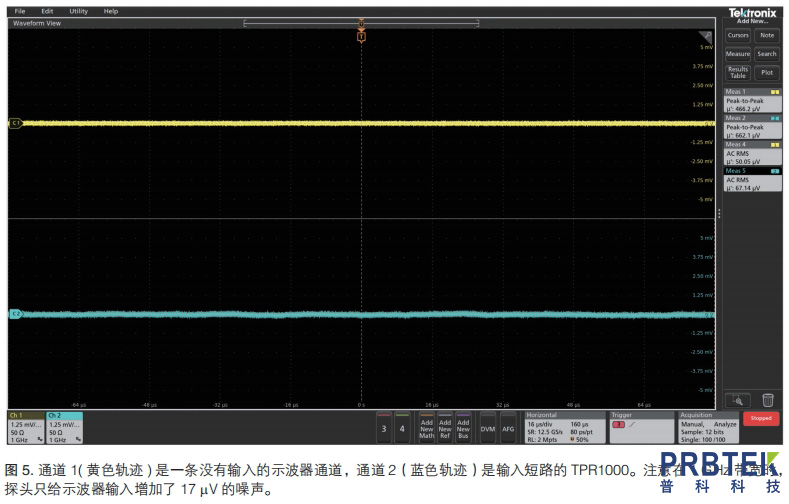Click the Measure button
Viewport: 789px width, 504px height.
[x=738, y=54]
